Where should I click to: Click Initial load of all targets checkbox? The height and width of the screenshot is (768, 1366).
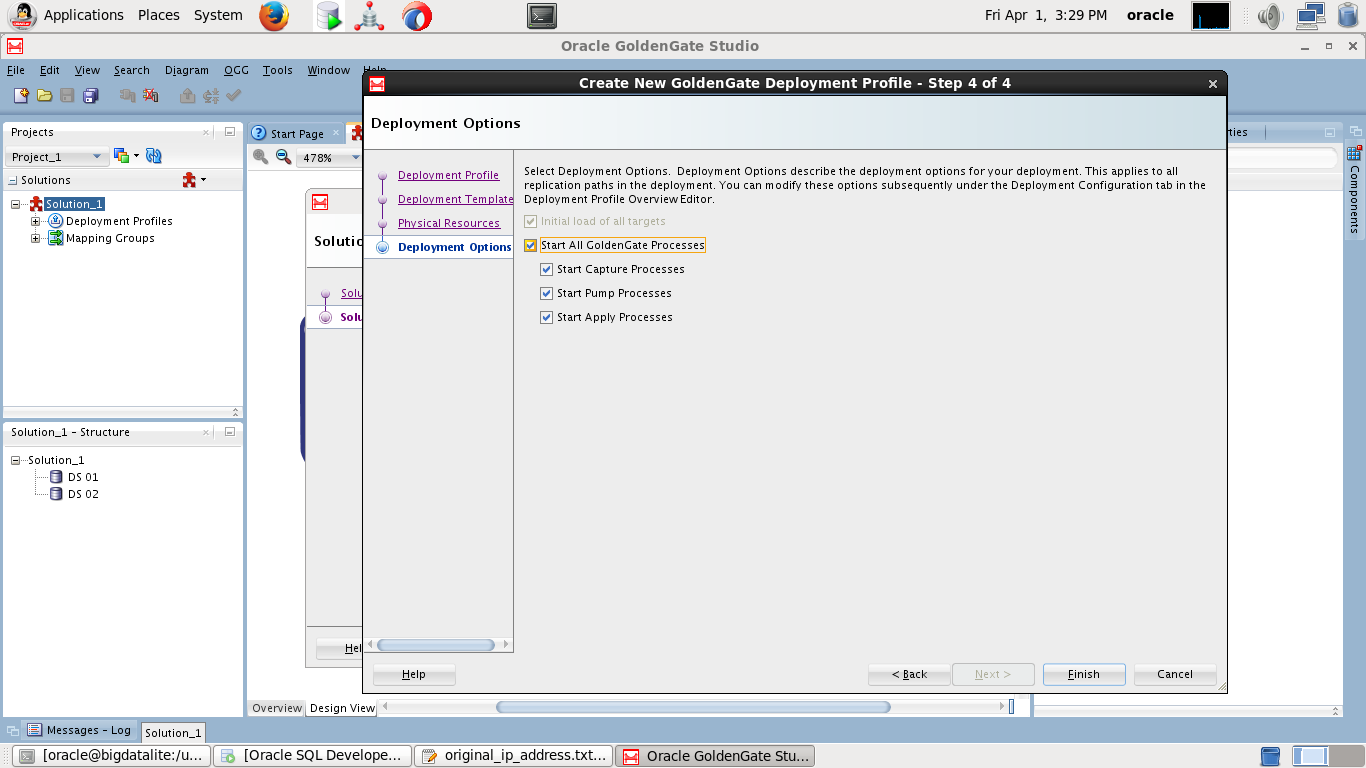click(x=530, y=221)
